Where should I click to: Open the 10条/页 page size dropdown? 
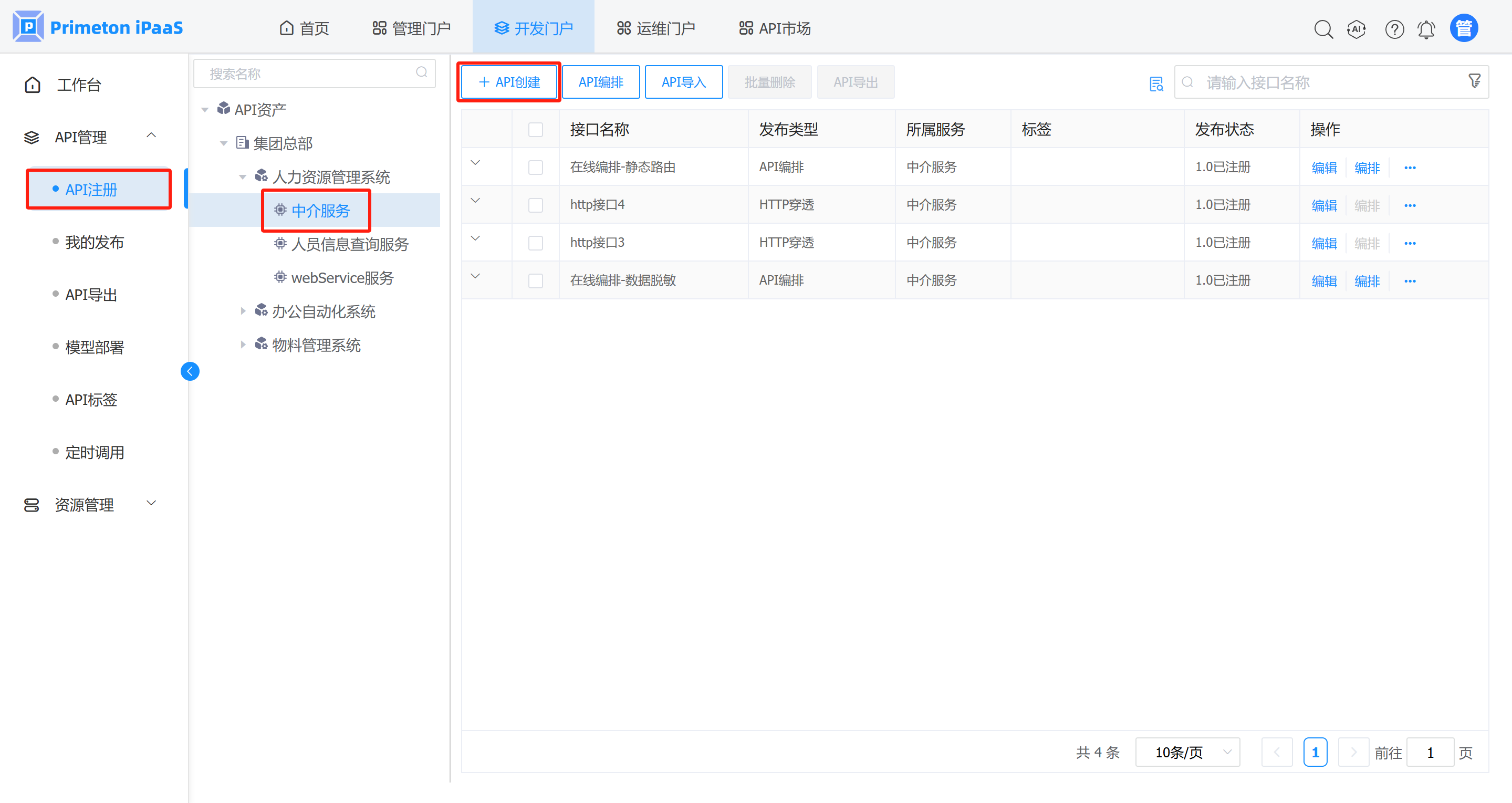click(x=1187, y=752)
